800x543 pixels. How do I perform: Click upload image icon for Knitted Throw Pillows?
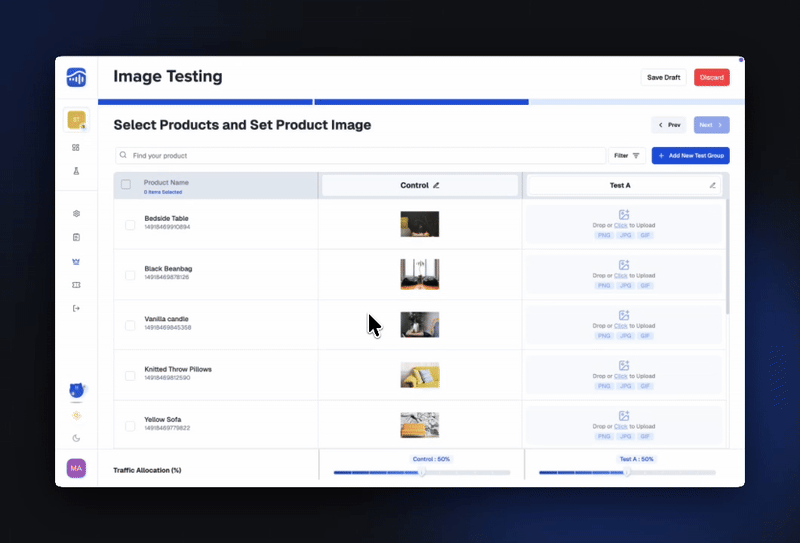click(624, 365)
